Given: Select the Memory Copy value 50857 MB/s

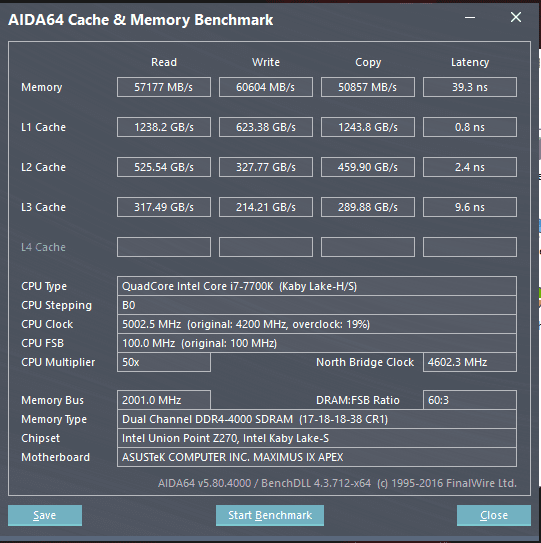Looking at the screenshot, I should coord(368,87).
